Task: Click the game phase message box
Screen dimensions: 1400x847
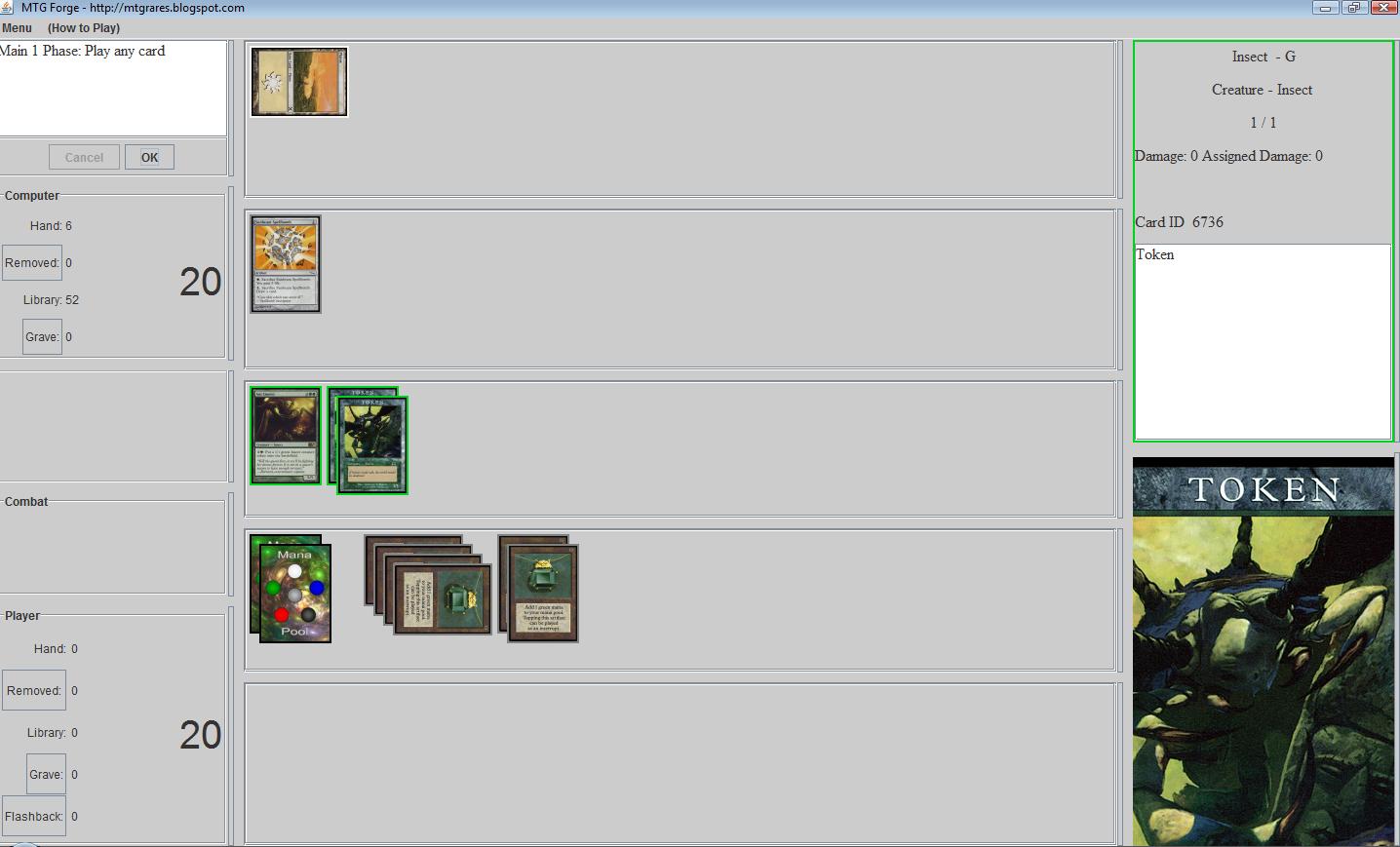Action: [x=113, y=88]
